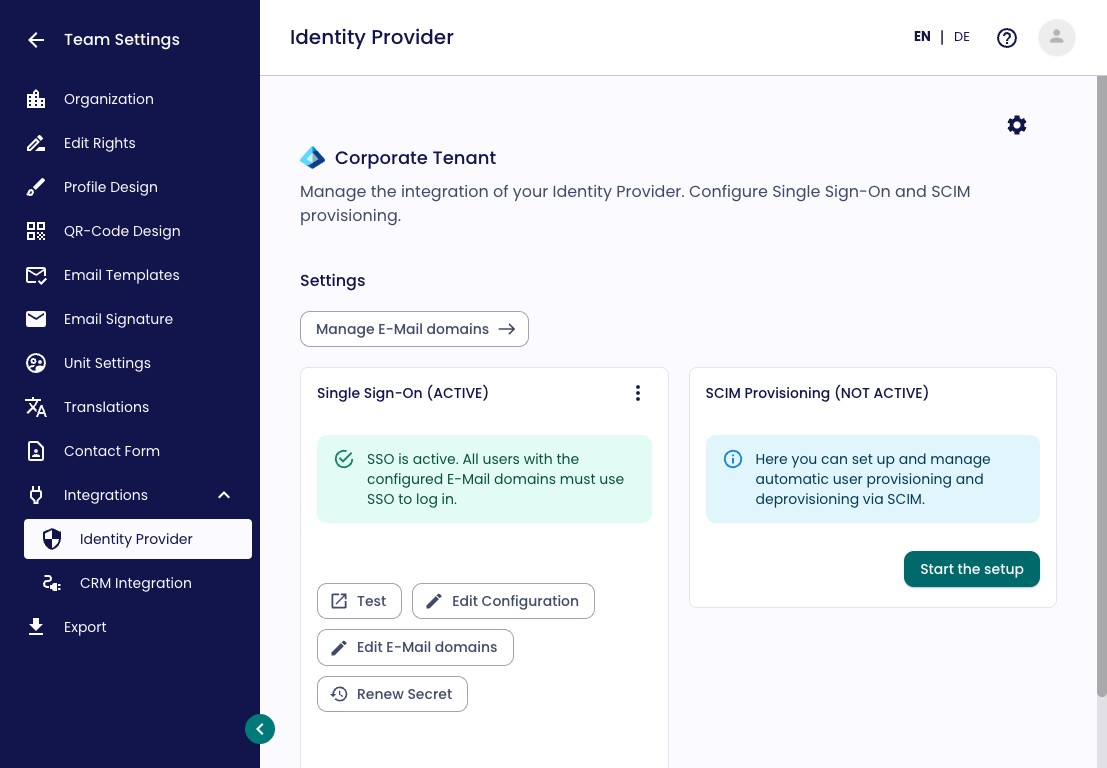Open the Organization building icon

(x=36, y=100)
